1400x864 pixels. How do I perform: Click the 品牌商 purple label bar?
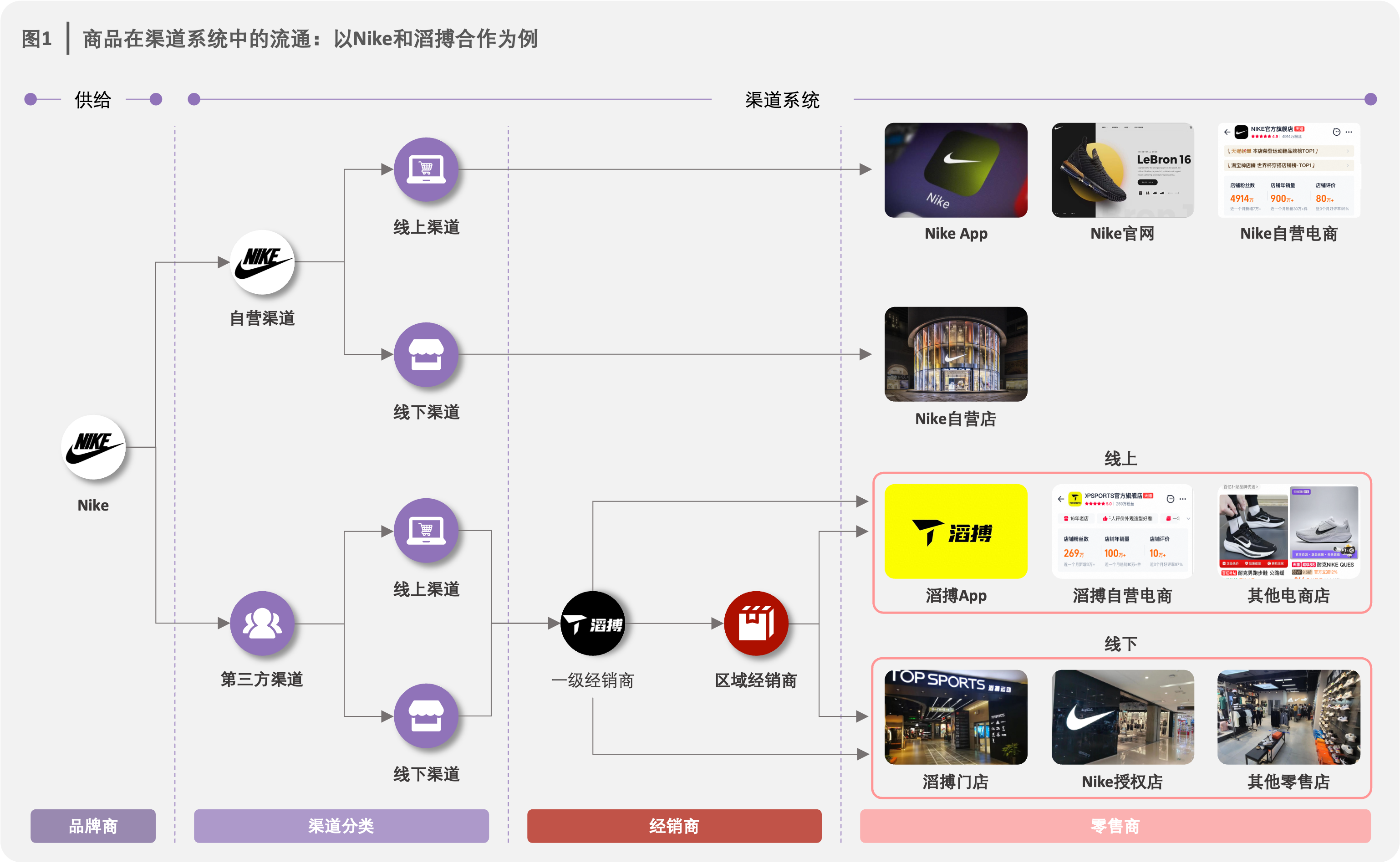(93, 826)
